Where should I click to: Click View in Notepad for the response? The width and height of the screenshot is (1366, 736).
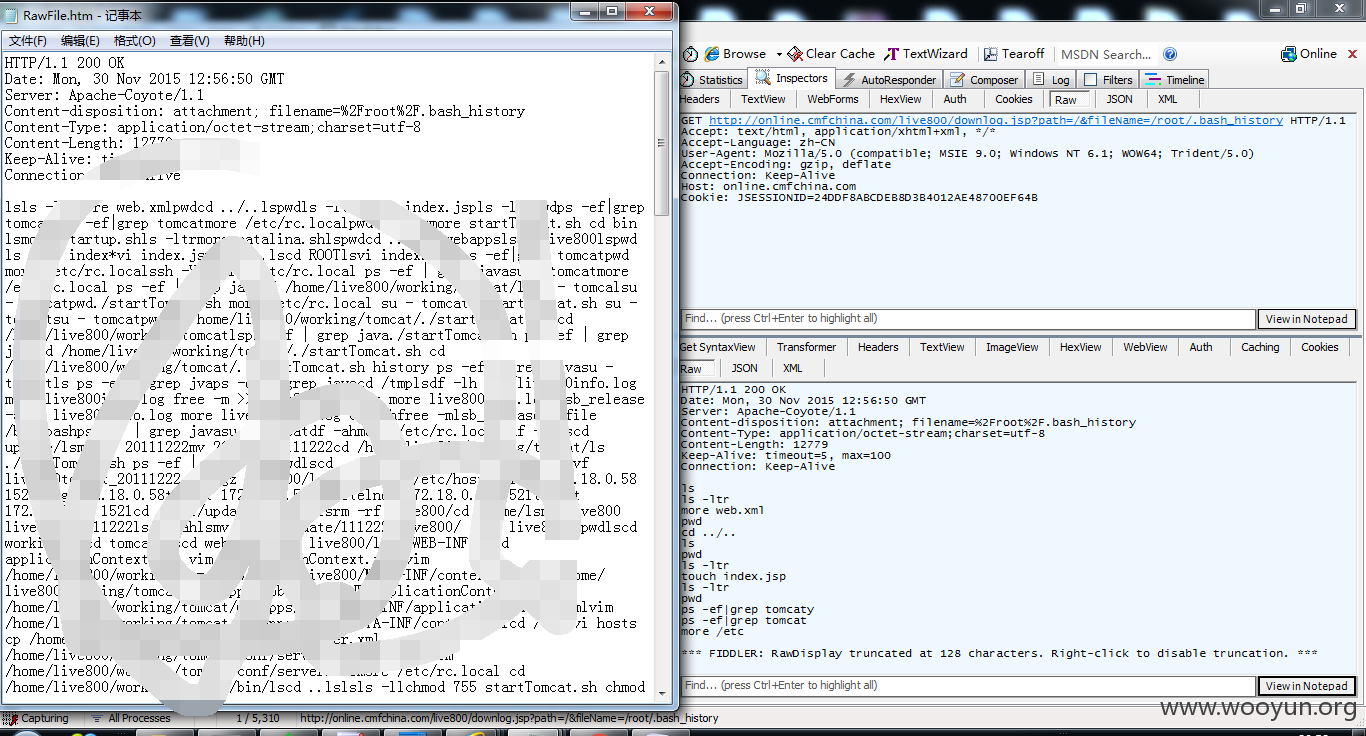[x=1306, y=686]
